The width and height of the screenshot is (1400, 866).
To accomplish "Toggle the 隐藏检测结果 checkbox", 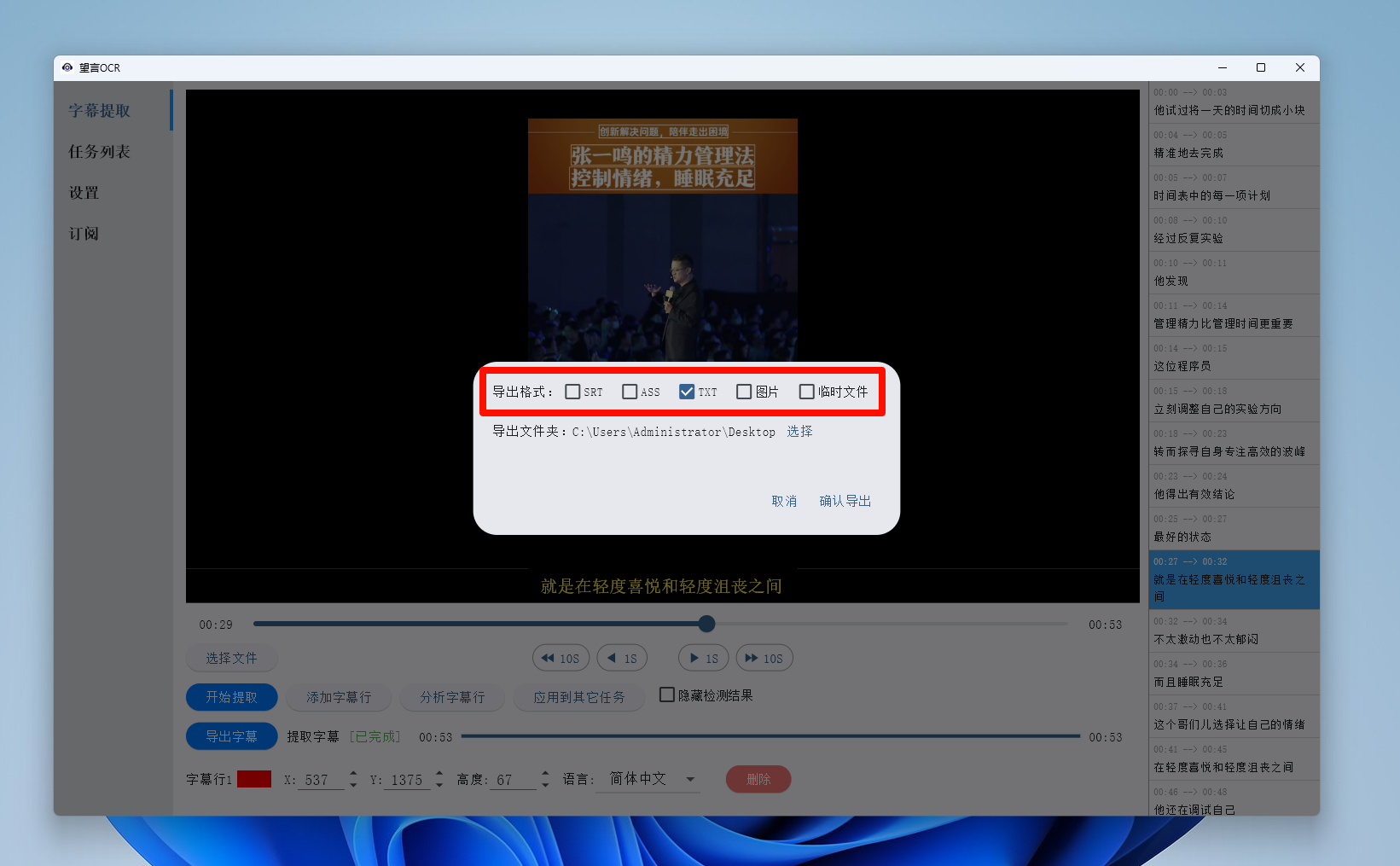I will 667,695.
